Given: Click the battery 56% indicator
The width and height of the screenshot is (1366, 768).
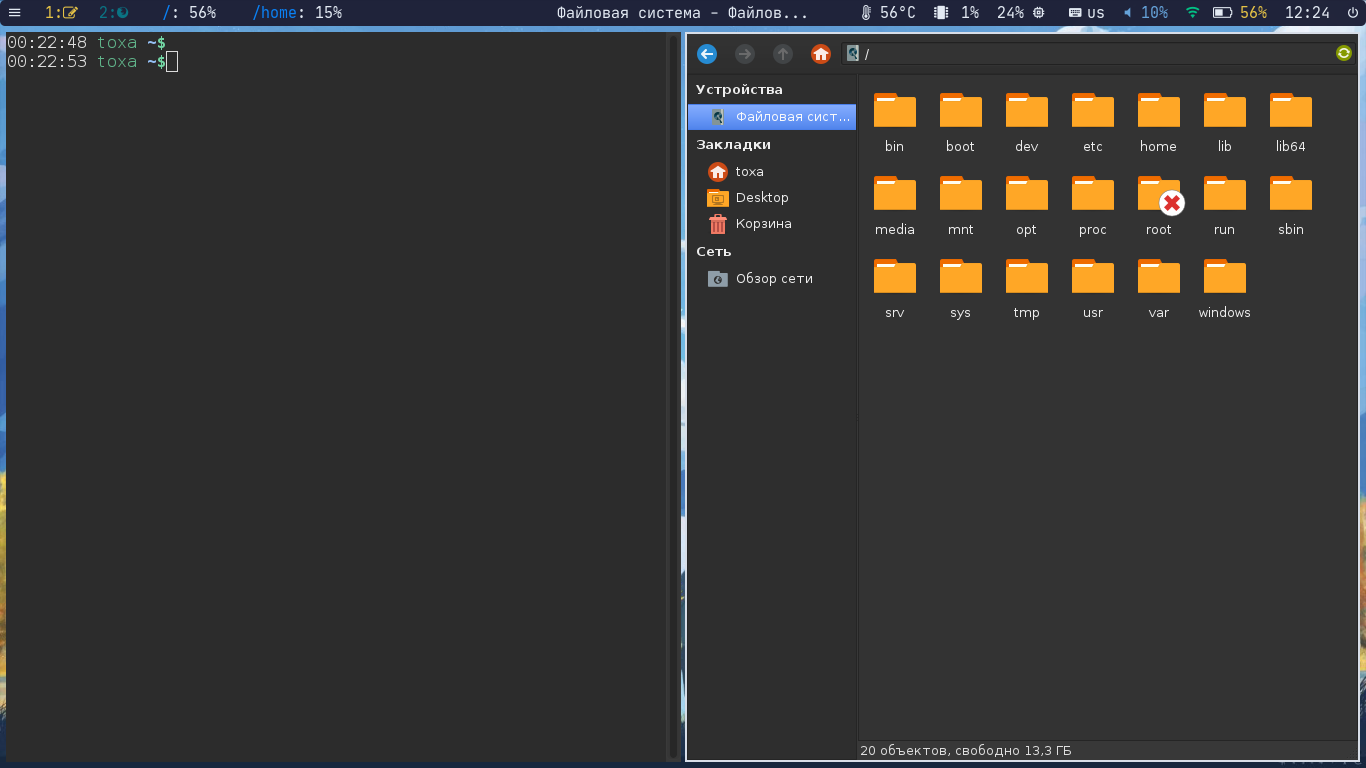Looking at the screenshot, I should pyautogui.click(x=1240, y=13).
